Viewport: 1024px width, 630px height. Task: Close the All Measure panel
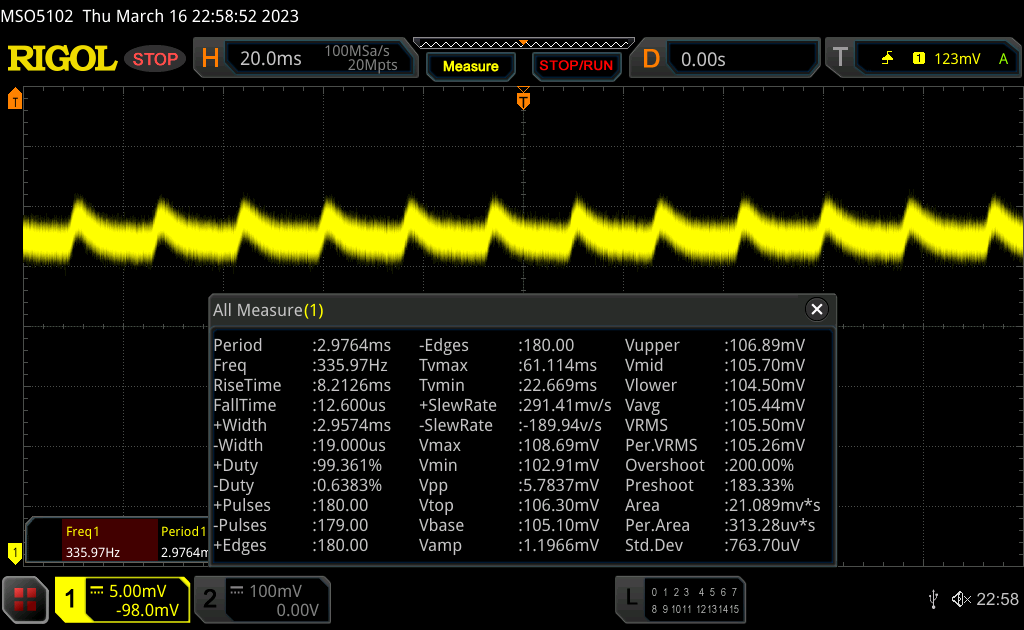point(817,310)
